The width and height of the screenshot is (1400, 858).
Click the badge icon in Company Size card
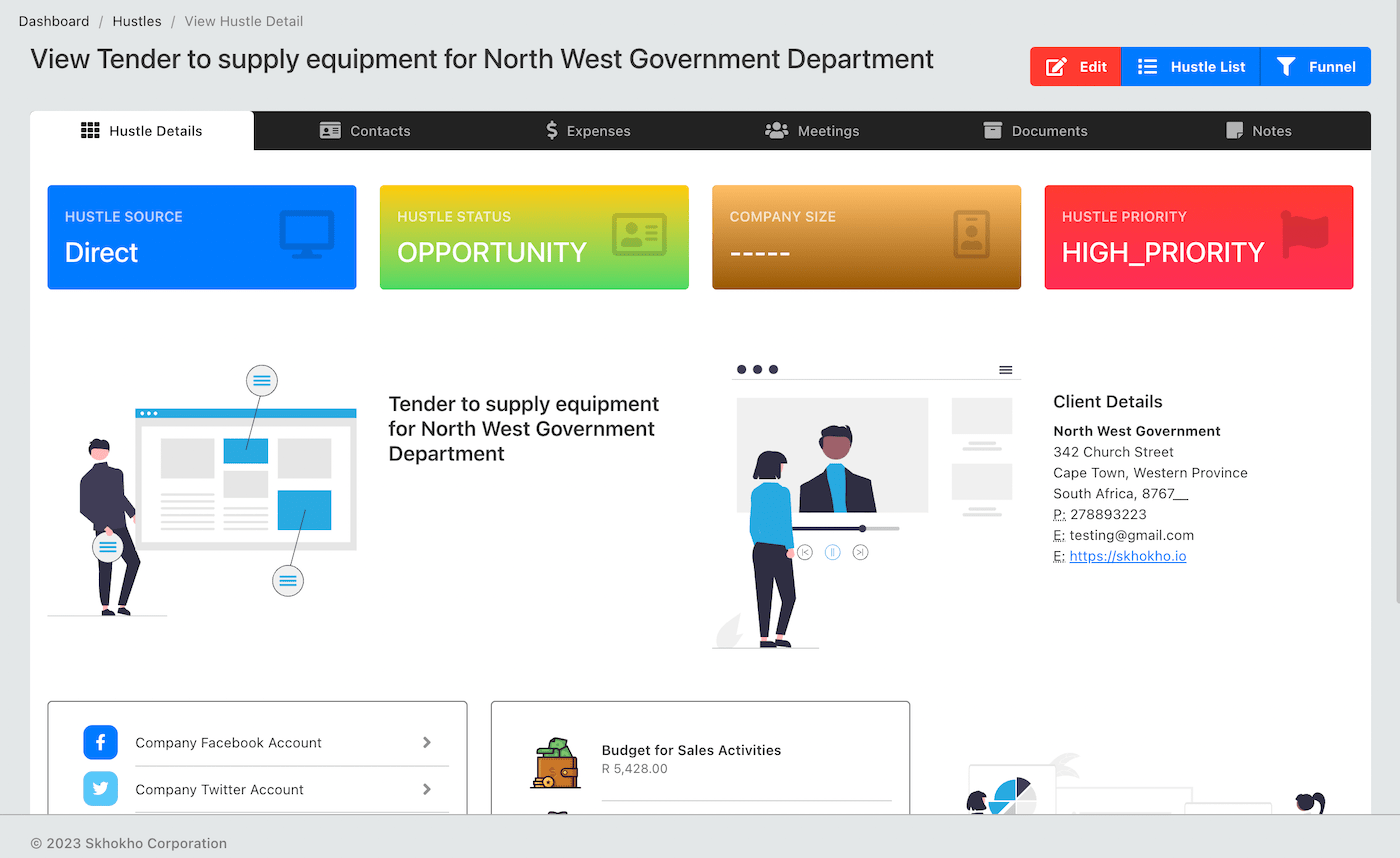(971, 234)
